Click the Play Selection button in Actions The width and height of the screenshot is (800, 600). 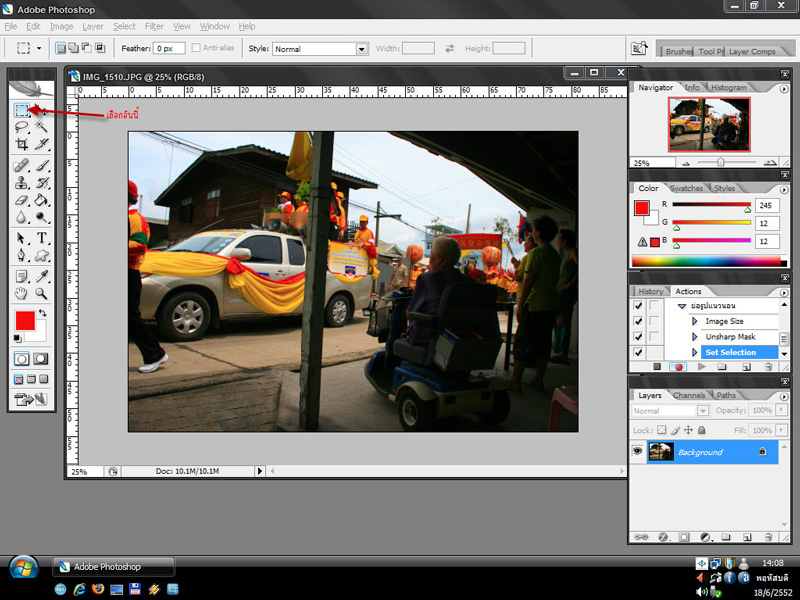[x=702, y=367]
